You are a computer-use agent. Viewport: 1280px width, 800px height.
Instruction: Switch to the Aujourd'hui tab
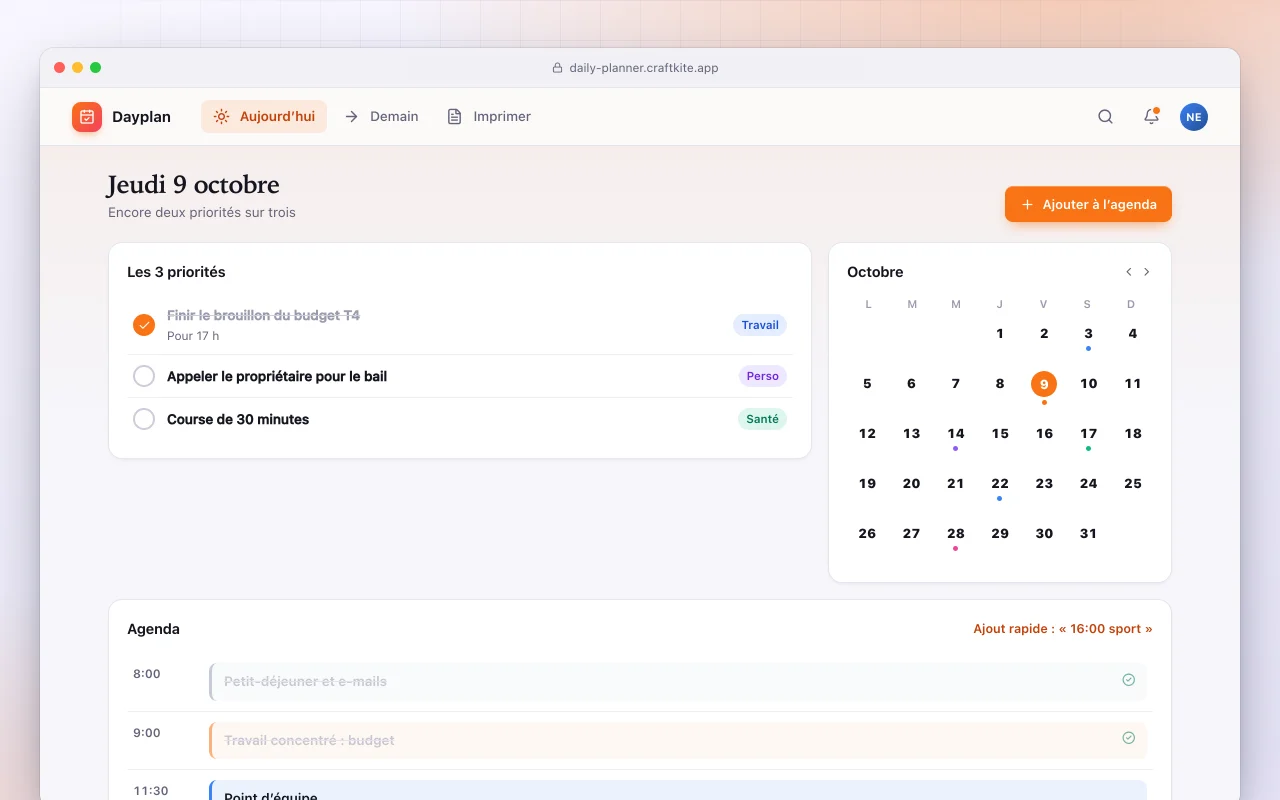(264, 117)
